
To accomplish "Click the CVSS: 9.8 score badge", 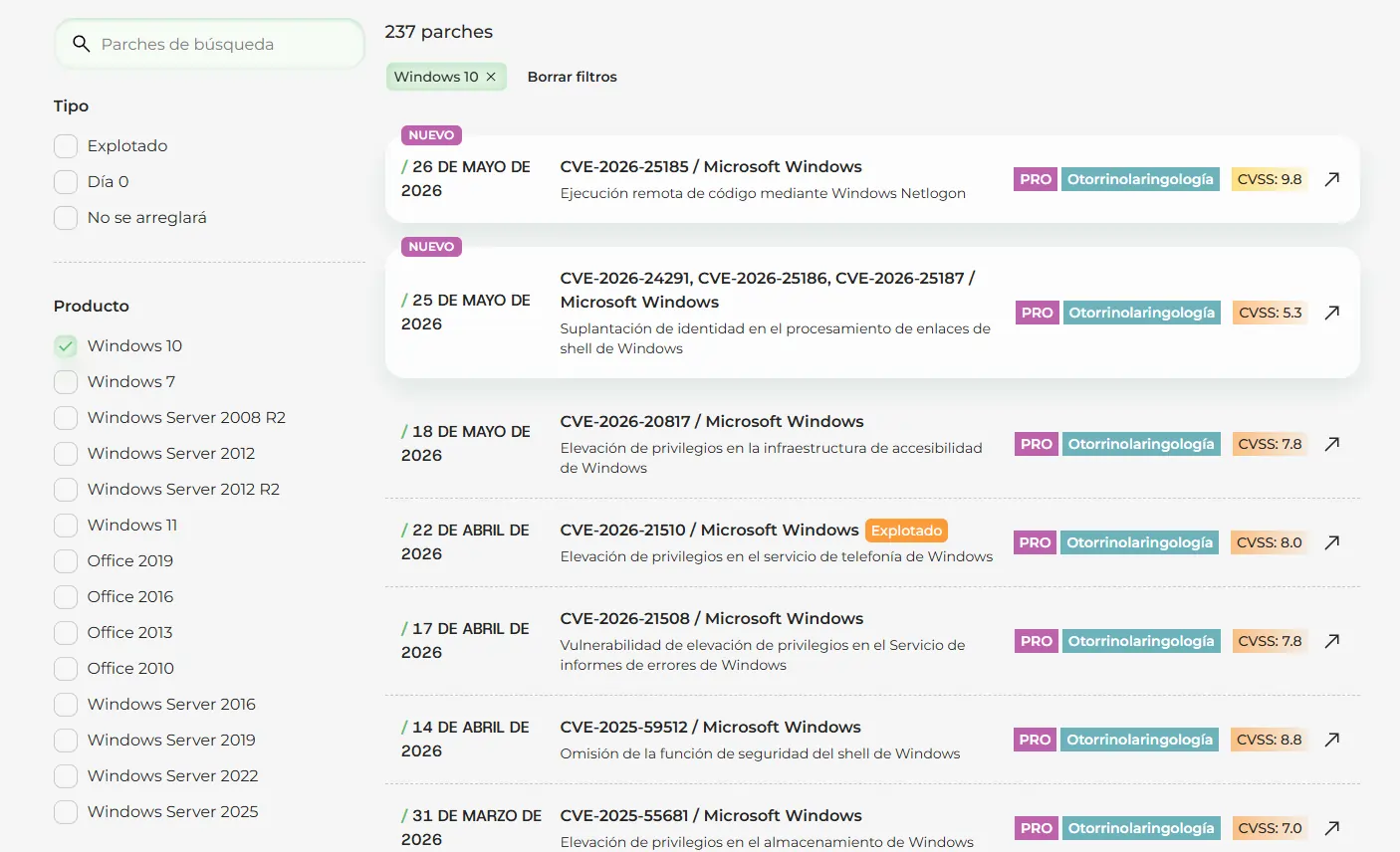I will [1270, 179].
